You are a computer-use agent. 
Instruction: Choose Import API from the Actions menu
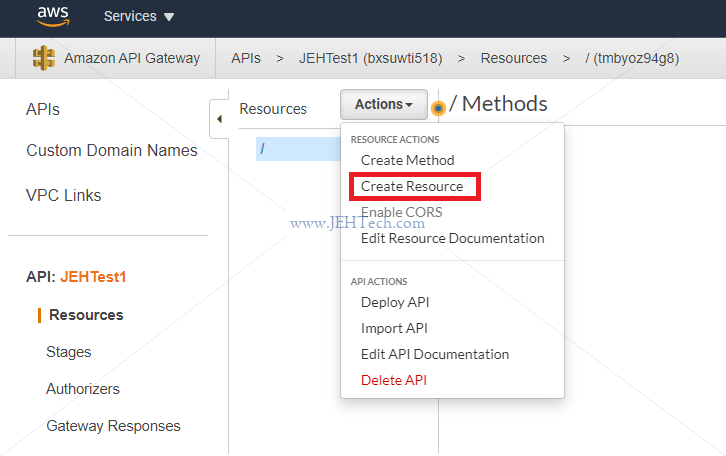click(x=394, y=328)
